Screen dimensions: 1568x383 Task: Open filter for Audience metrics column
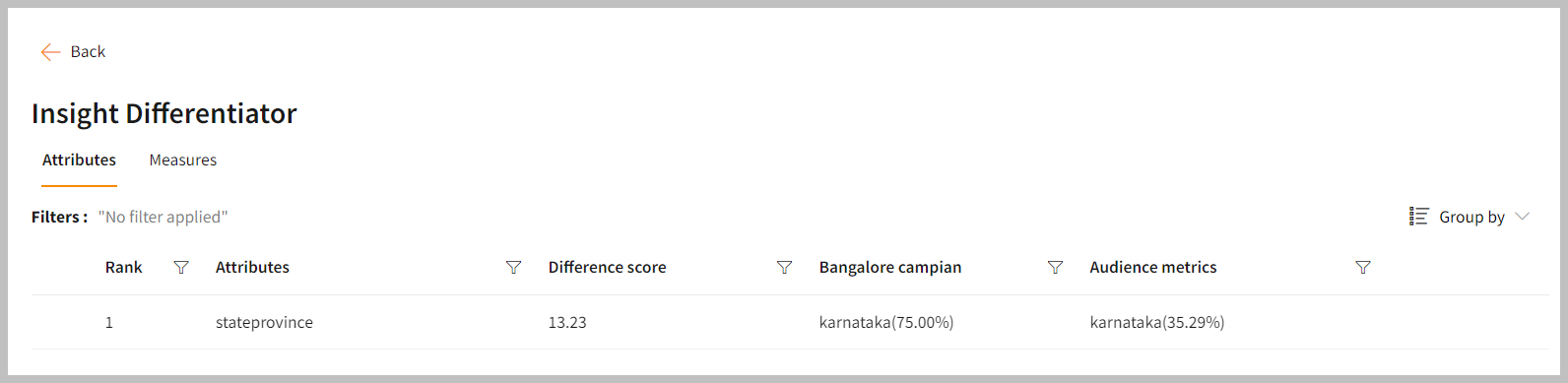pos(1363,268)
